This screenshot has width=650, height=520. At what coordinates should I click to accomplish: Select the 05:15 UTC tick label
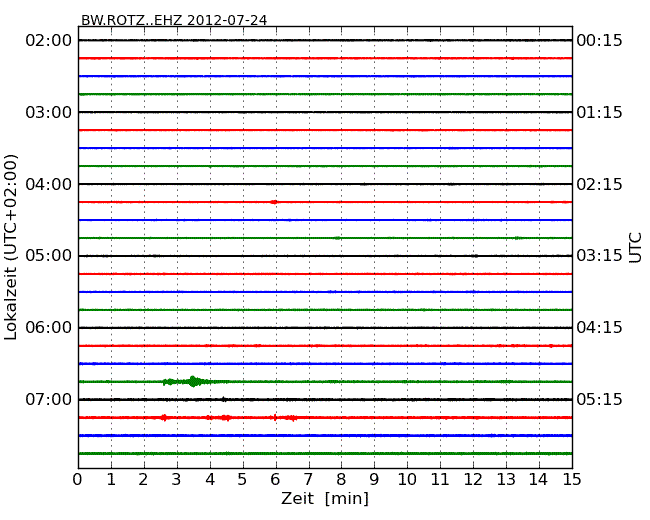(x=599, y=399)
